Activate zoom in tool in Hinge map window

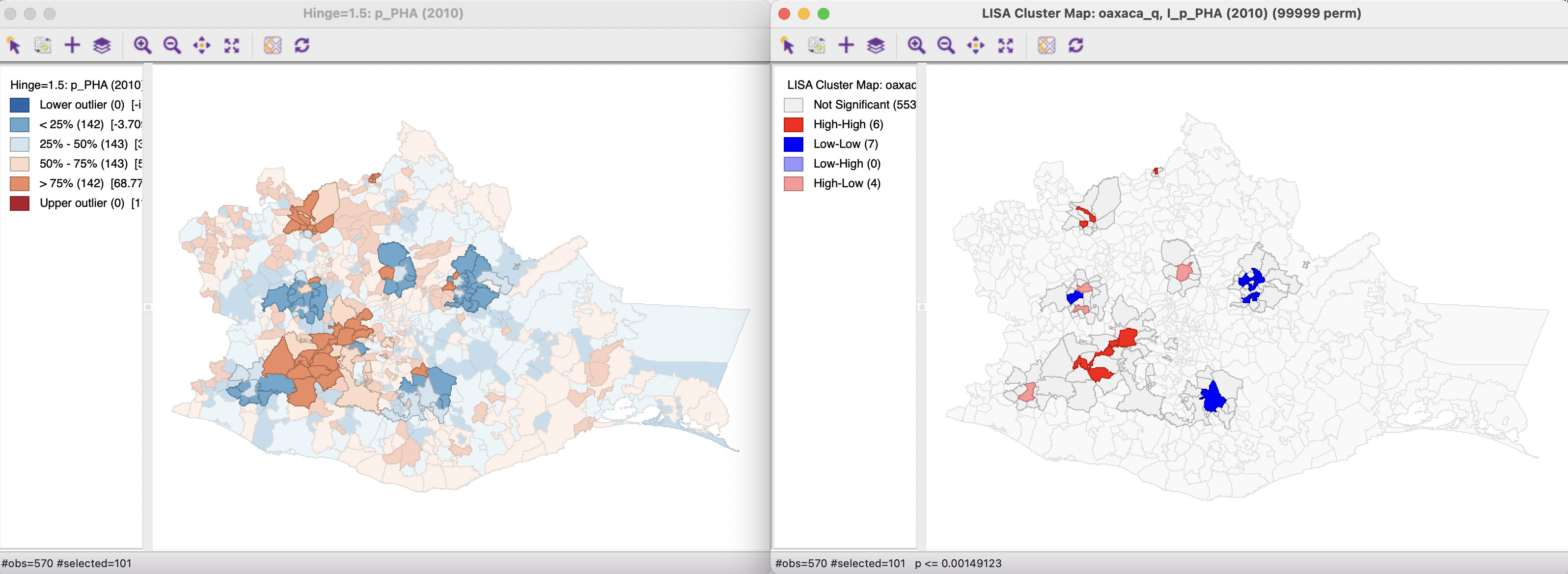tap(142, 46)
